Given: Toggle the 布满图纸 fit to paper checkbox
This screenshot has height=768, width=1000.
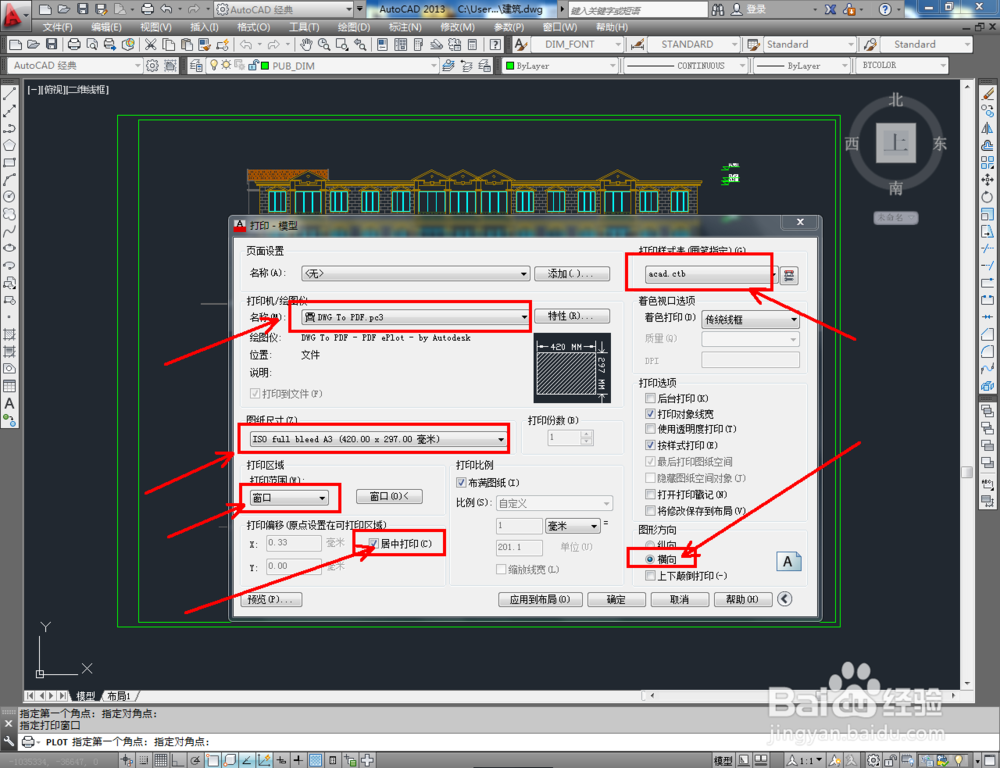Looking at the screenshot, I should [x=461, y=483].
